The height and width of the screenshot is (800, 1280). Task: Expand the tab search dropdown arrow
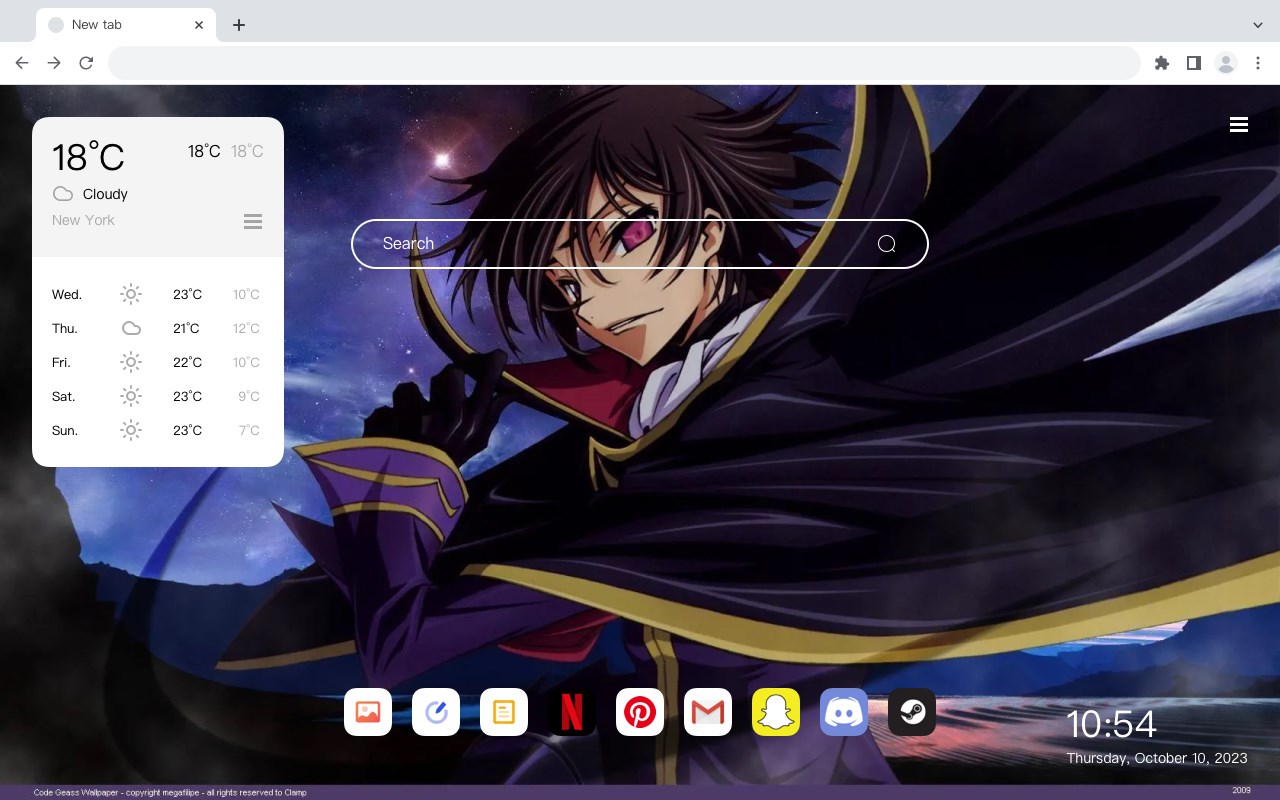[x=1258, y=25]
